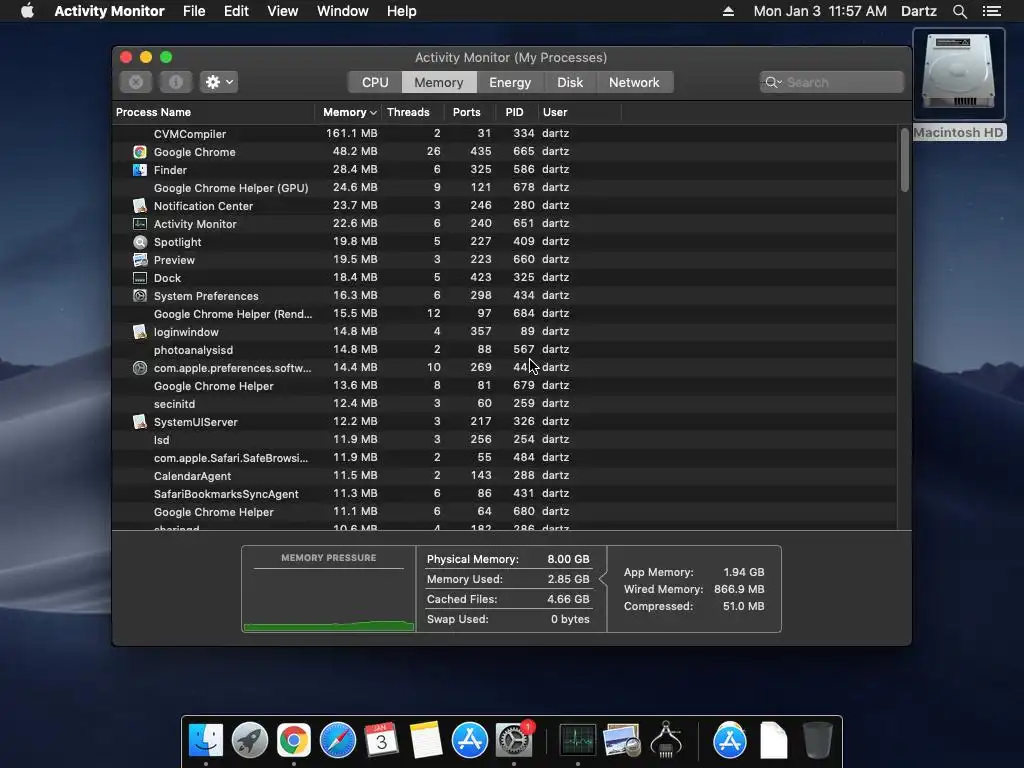Select the secinitd process row
This screenshot has width=1024, height=768.
[x=505, y=404]
